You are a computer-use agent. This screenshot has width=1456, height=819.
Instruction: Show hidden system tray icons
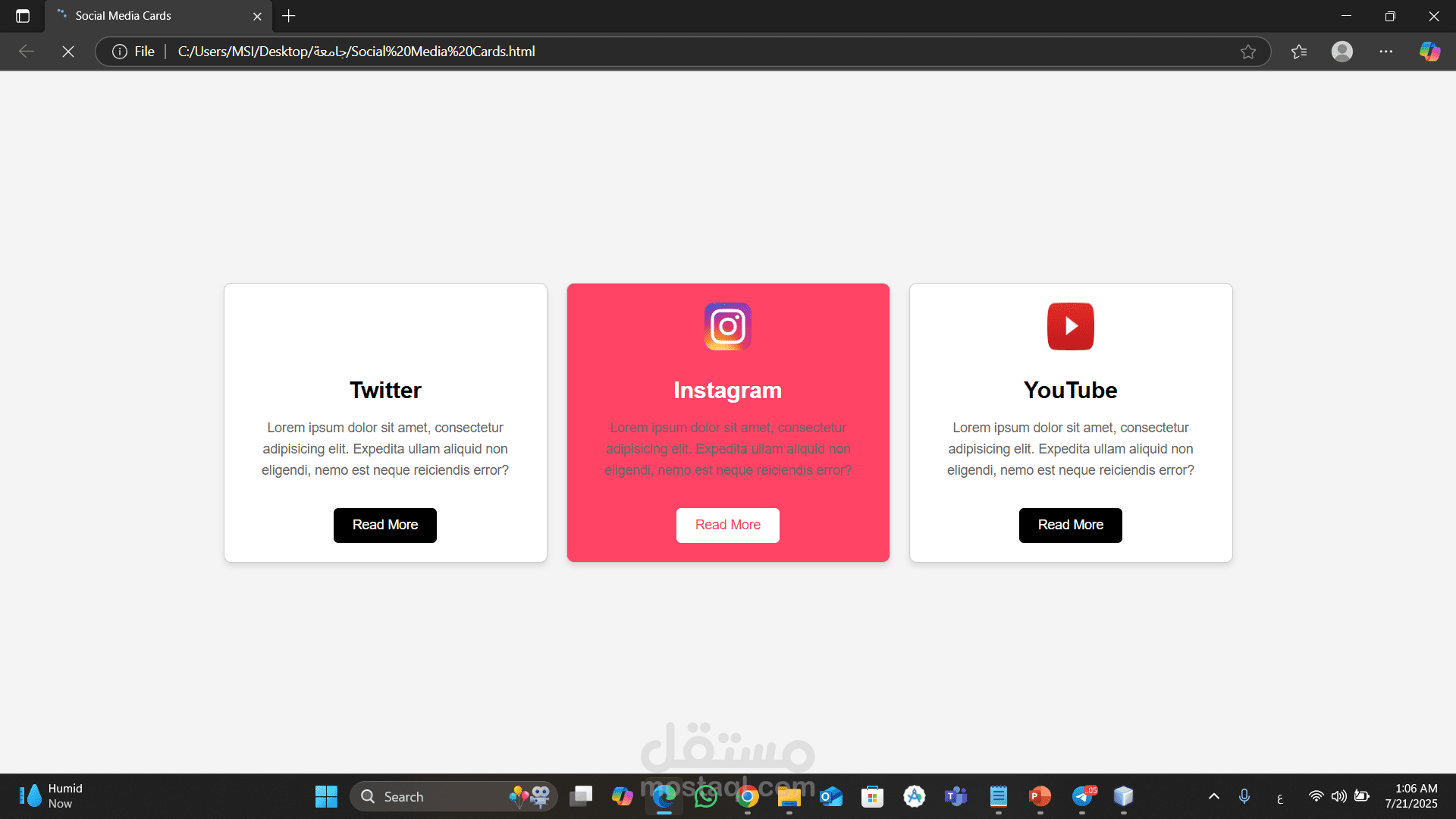(x=1214, y=796)
